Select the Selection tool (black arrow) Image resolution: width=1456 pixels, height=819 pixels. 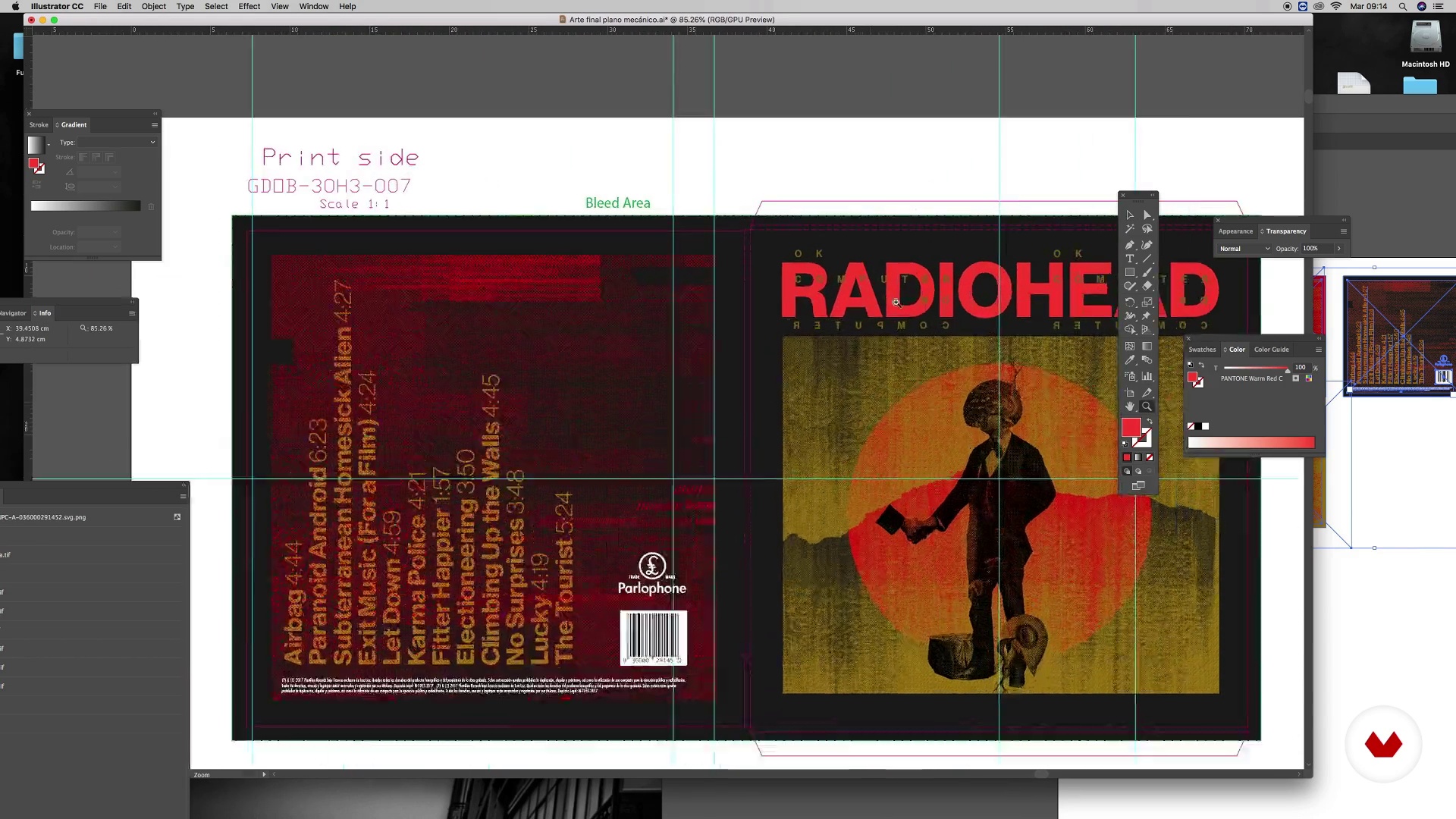[x=1130, y=215]
